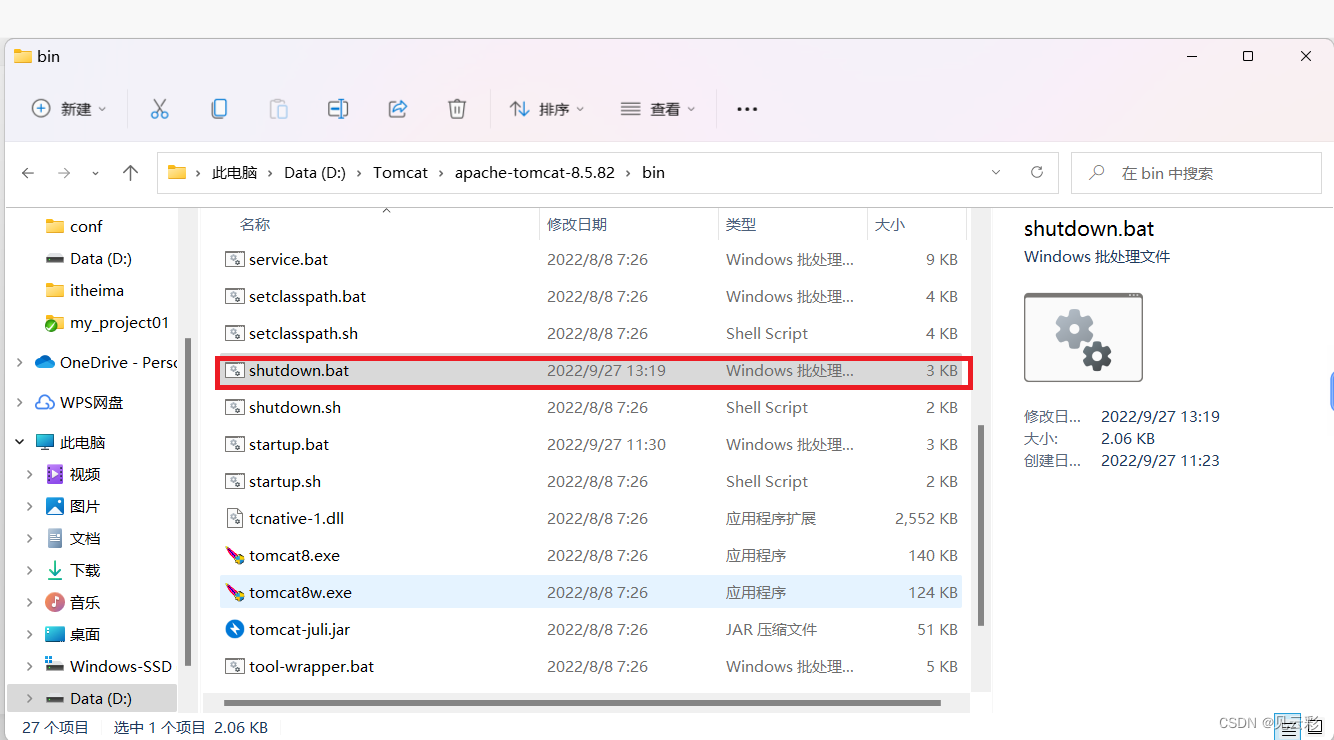Select setclasspath.bat file name
The width and height of the screenshot is (1334, 740).
[x=308, y=296]
